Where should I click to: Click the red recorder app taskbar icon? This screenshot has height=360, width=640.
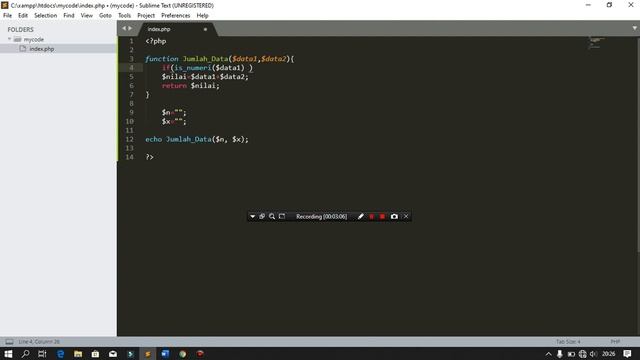(200, 354)
